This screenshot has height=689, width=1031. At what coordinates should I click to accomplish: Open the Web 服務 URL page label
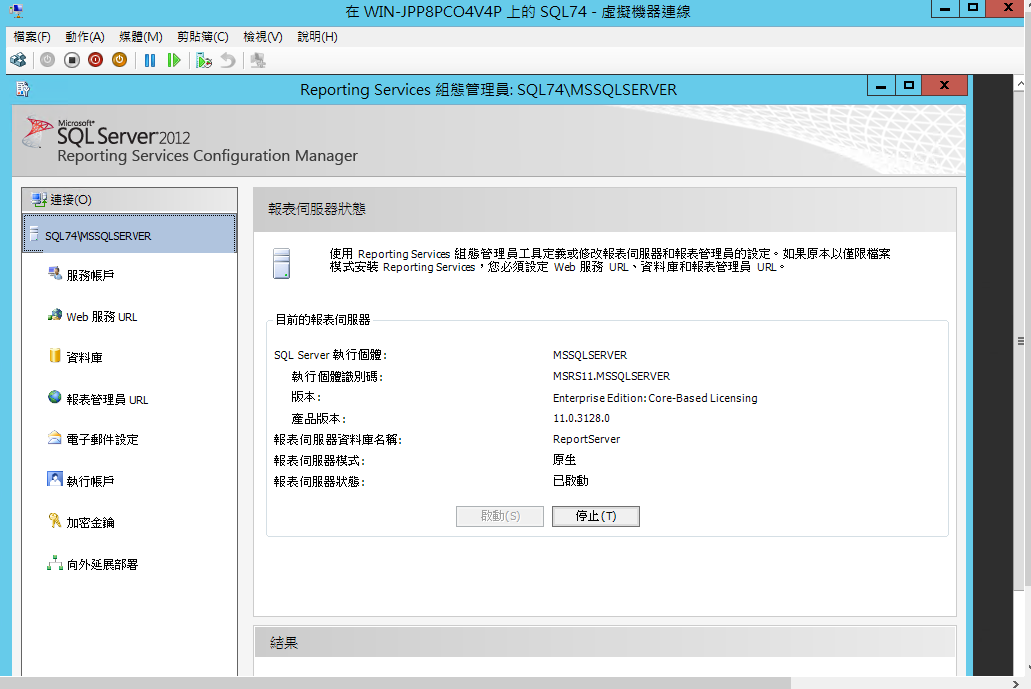click(x=102, y=317)
